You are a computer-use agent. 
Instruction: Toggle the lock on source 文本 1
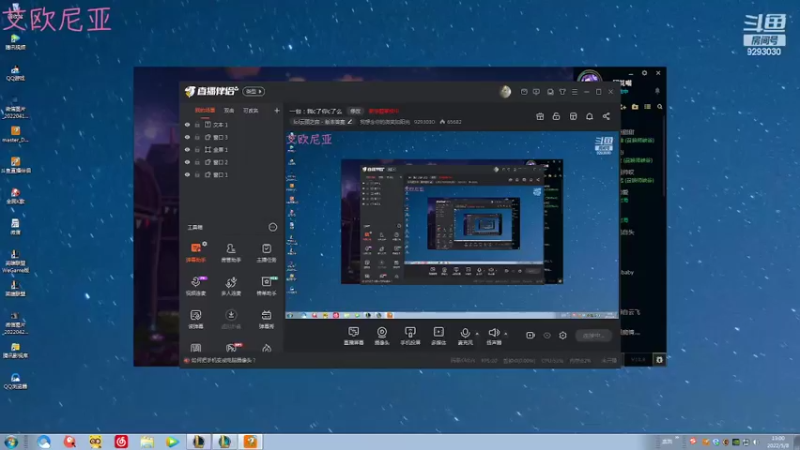pyautogui.click(x=197, y=124)
